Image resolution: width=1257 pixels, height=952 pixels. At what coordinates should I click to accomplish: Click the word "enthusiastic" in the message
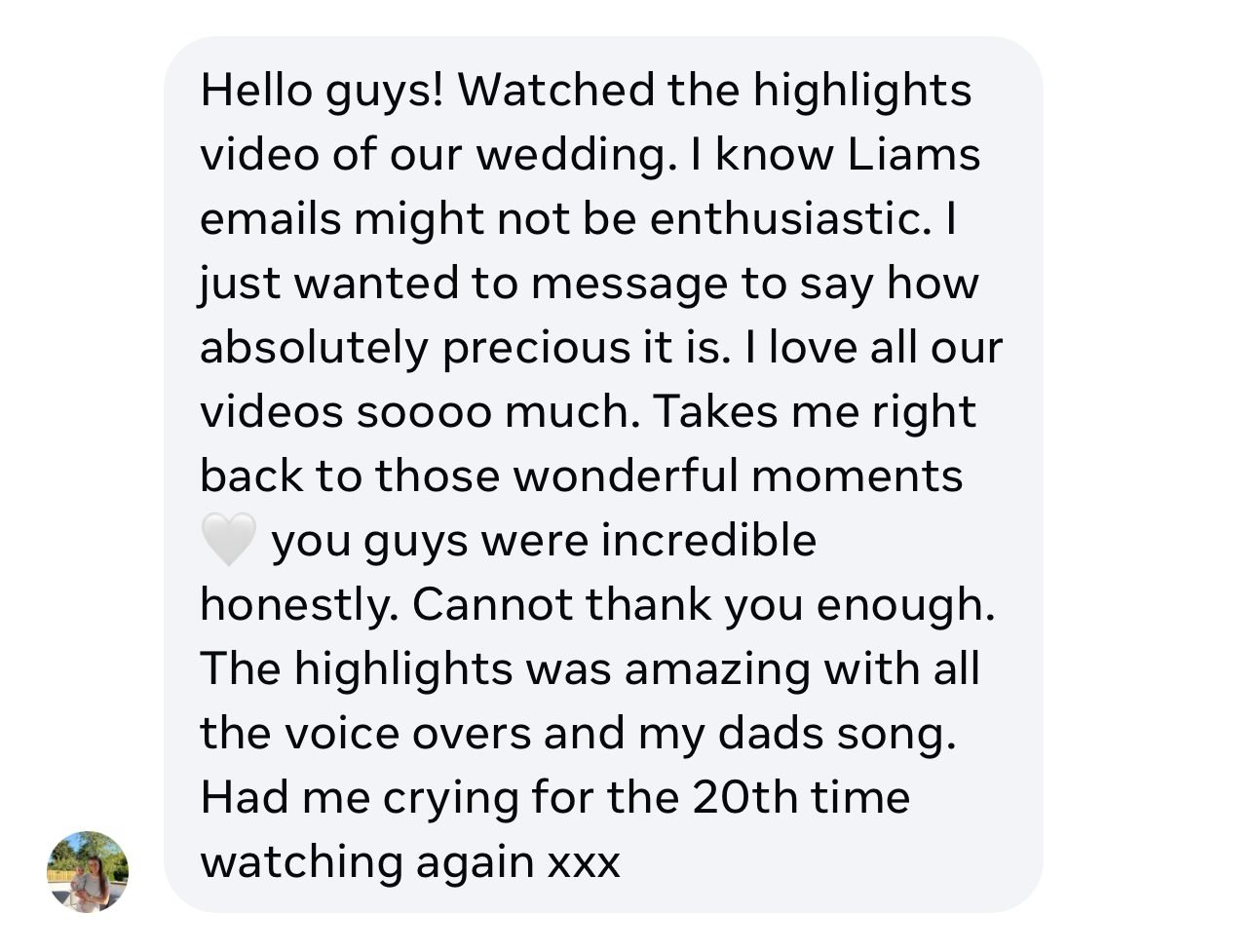coord(787,219)
